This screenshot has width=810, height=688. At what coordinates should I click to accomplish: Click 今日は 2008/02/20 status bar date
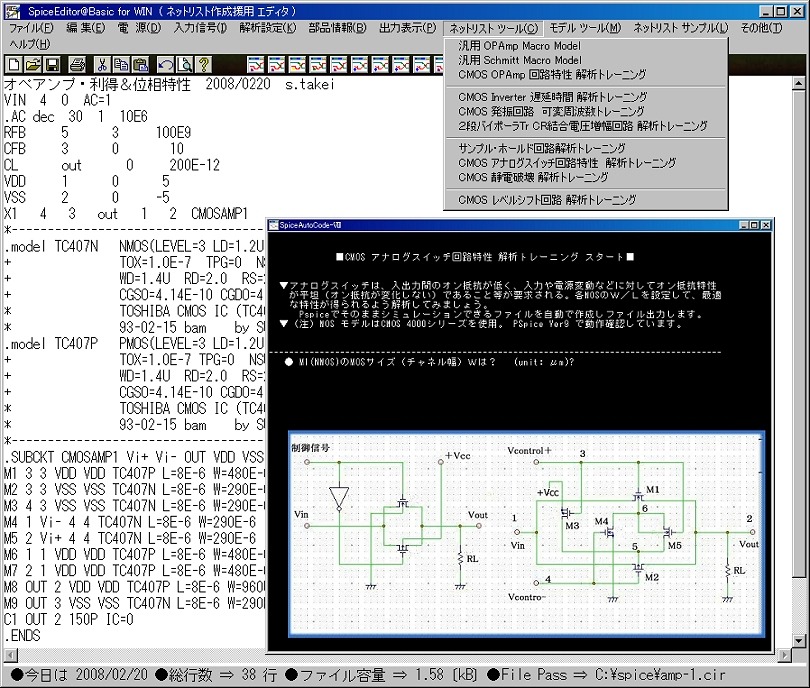pos(79,675)
